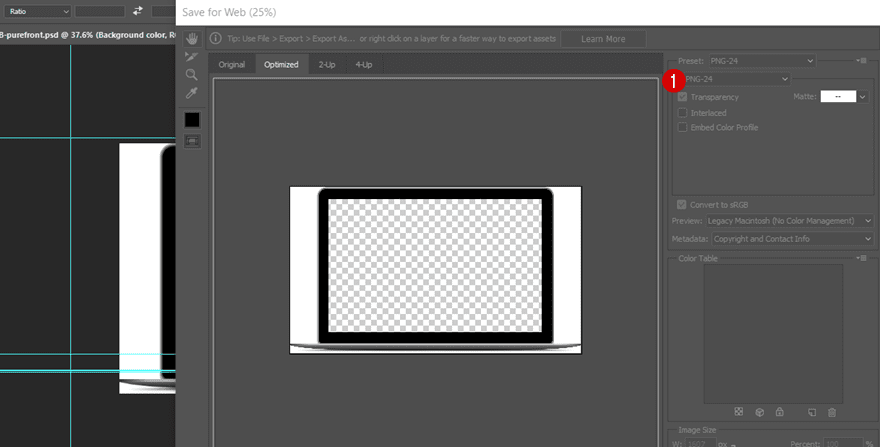Image resolution: width=880 pixels, height=447 pixels.
Task: Click the empty Color Table area
Action: click(773, 334)
